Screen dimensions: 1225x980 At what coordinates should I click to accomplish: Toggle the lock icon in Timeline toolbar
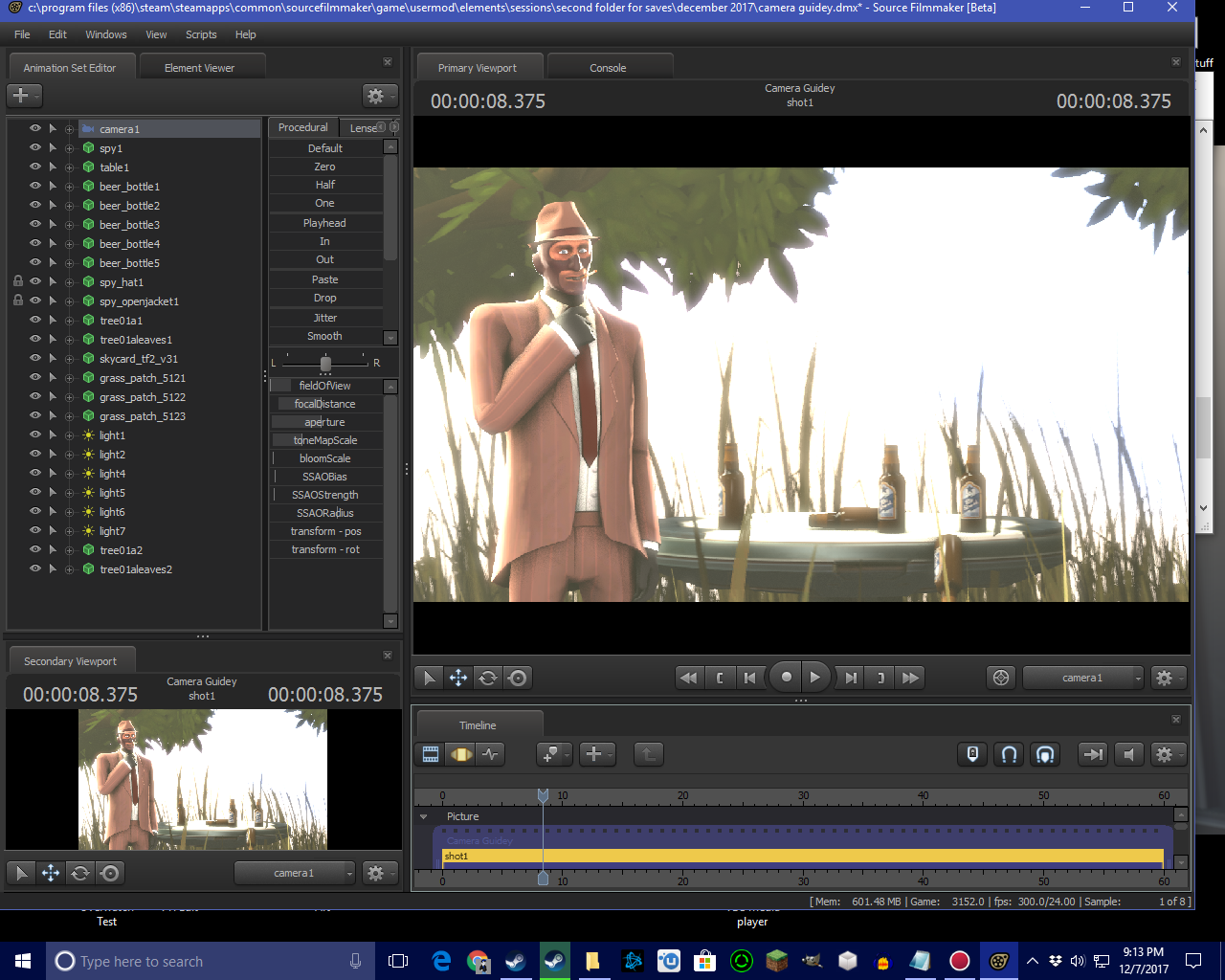click(x=972, y=754)
